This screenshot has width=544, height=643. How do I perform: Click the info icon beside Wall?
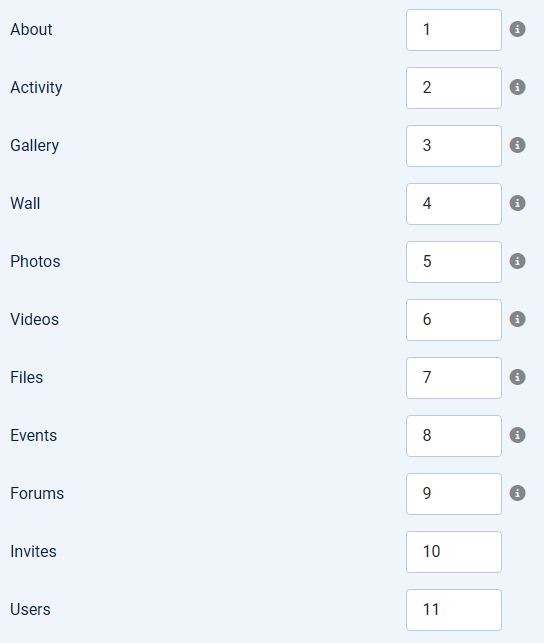point(517,203)
